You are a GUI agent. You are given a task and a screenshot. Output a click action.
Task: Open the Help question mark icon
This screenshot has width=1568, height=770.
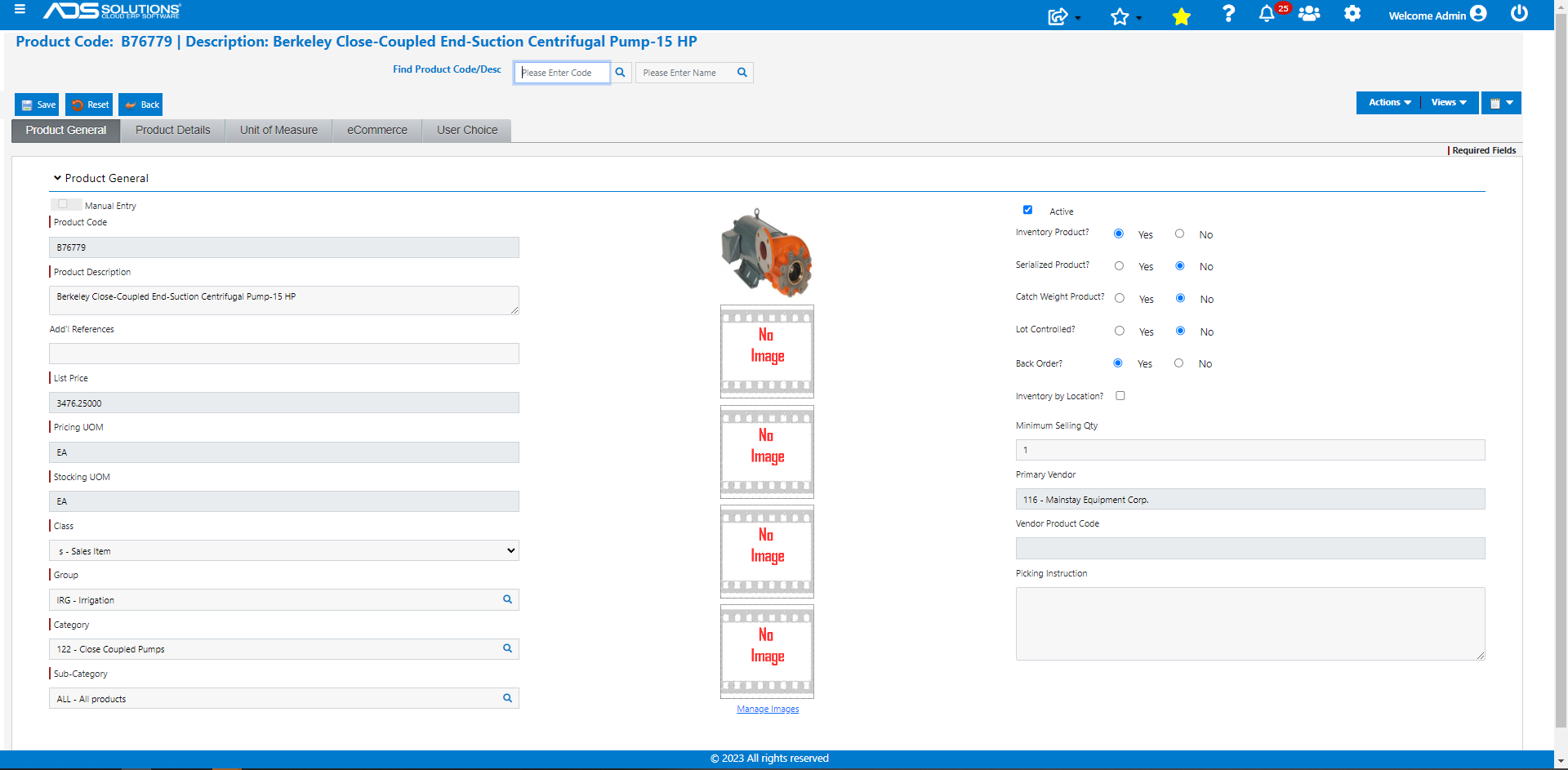(1228, 15)
